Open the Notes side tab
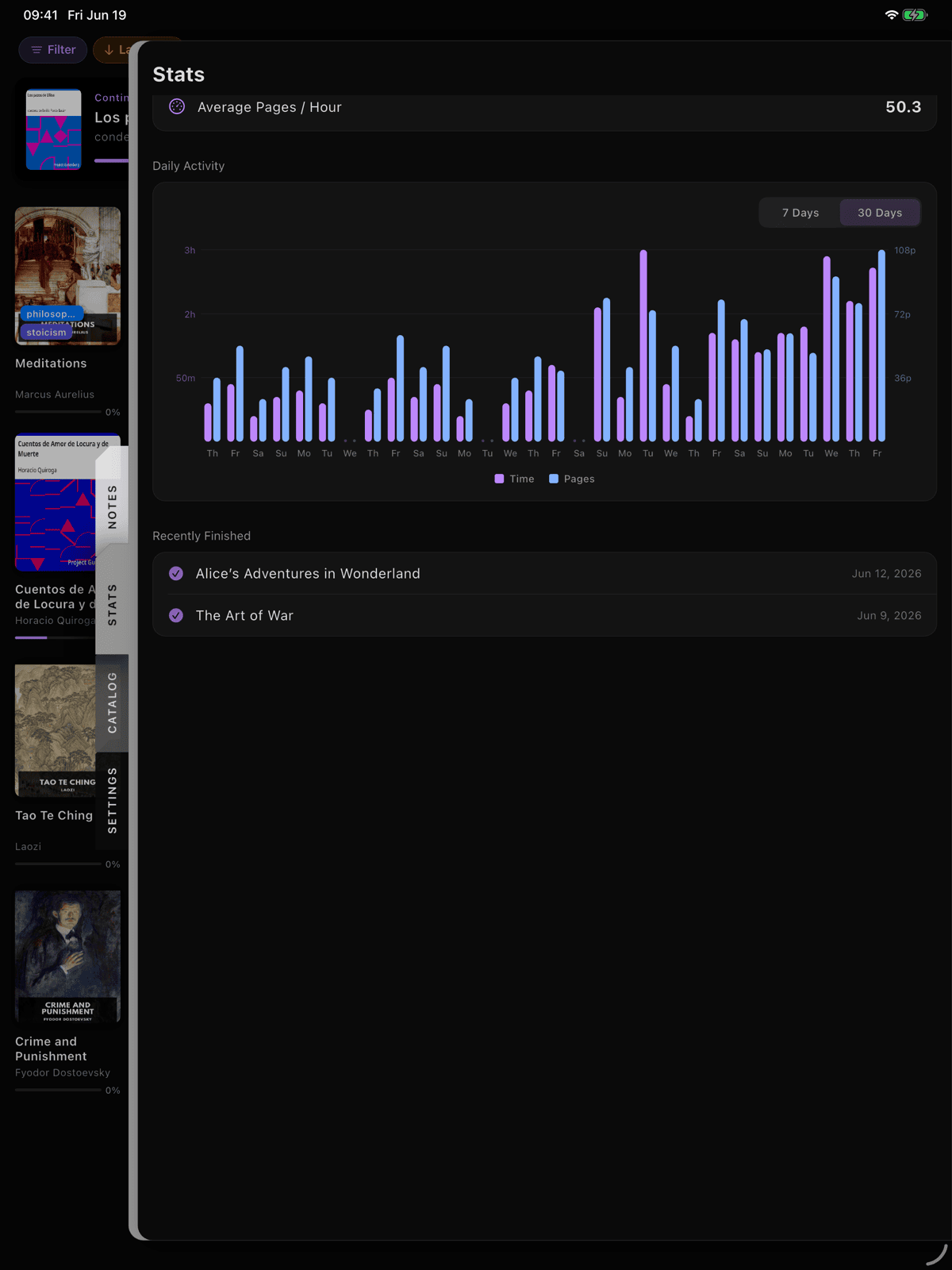The width and height of the screenshot is (952, 1270). pos(112,506)
